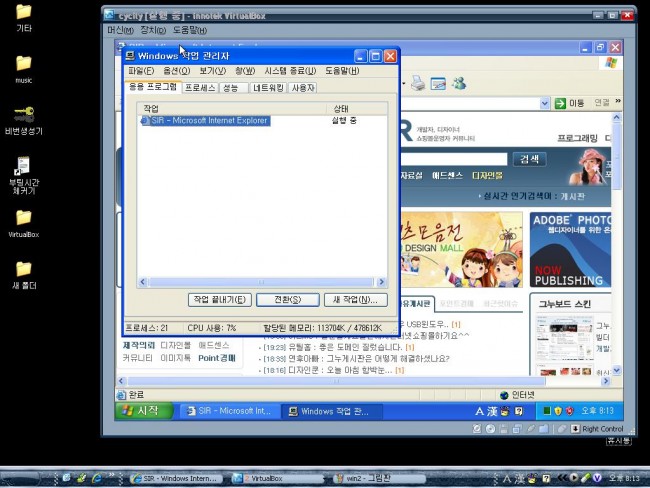This screenshot has width=650, height=488.
Task: Select the 새 폴더 folder on the desktop
Action: [24, 275]
